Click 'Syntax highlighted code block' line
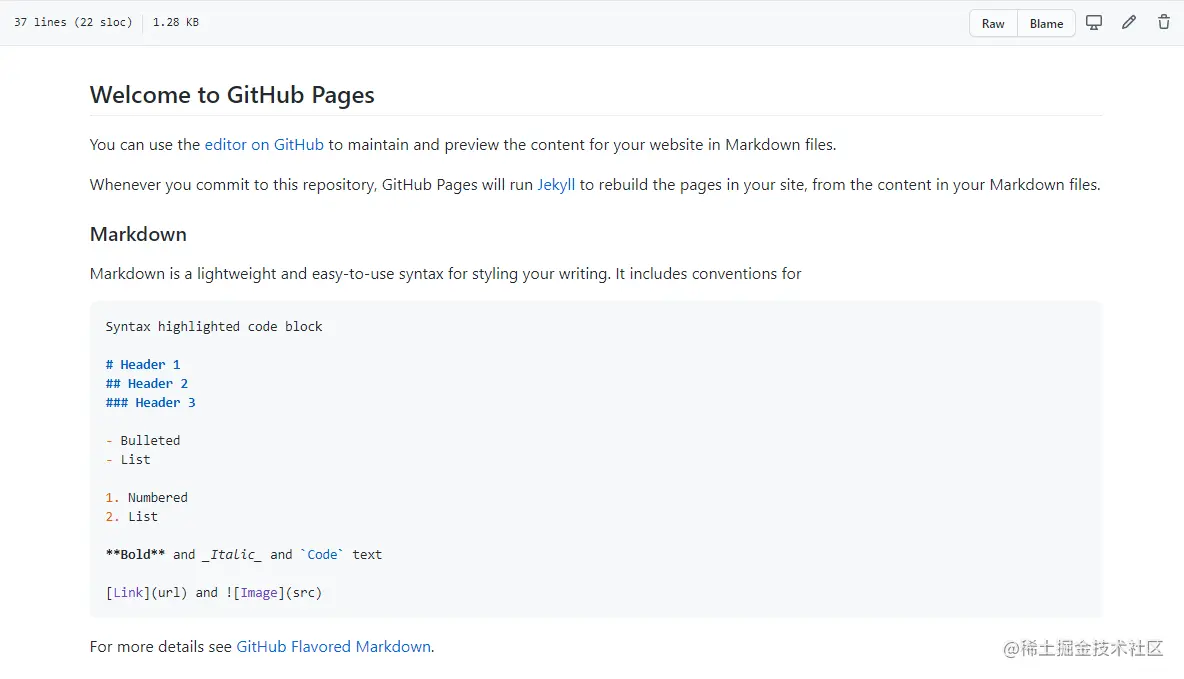Viewport: 1184px width, 679px height. pos(214,326)
